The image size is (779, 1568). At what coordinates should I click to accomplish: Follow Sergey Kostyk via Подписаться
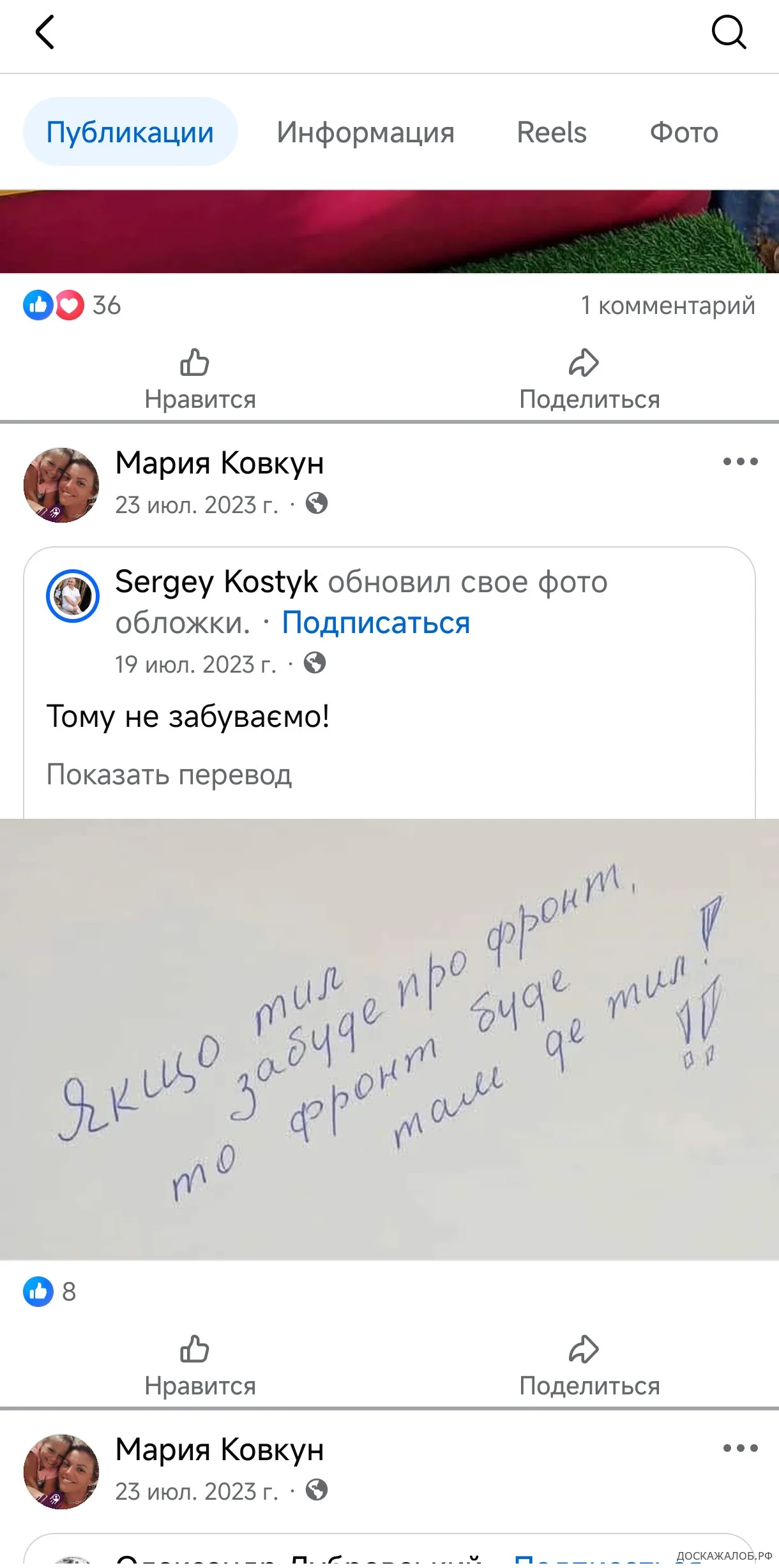tap(376, 622)
